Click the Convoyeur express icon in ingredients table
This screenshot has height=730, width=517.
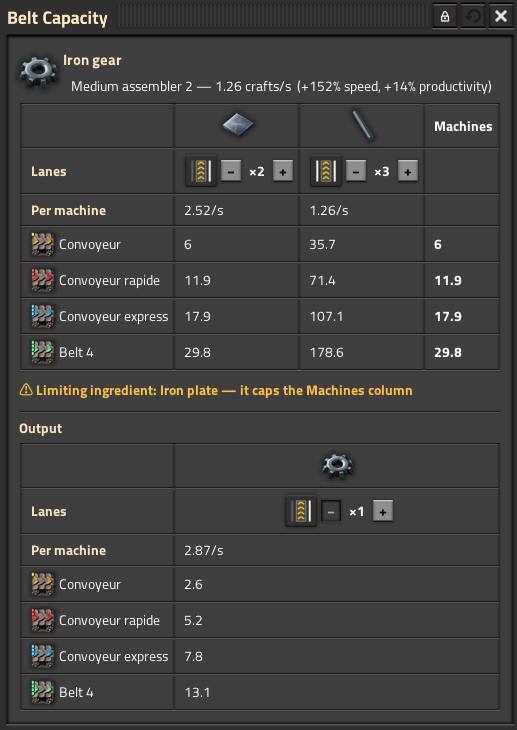click(42, 317)
